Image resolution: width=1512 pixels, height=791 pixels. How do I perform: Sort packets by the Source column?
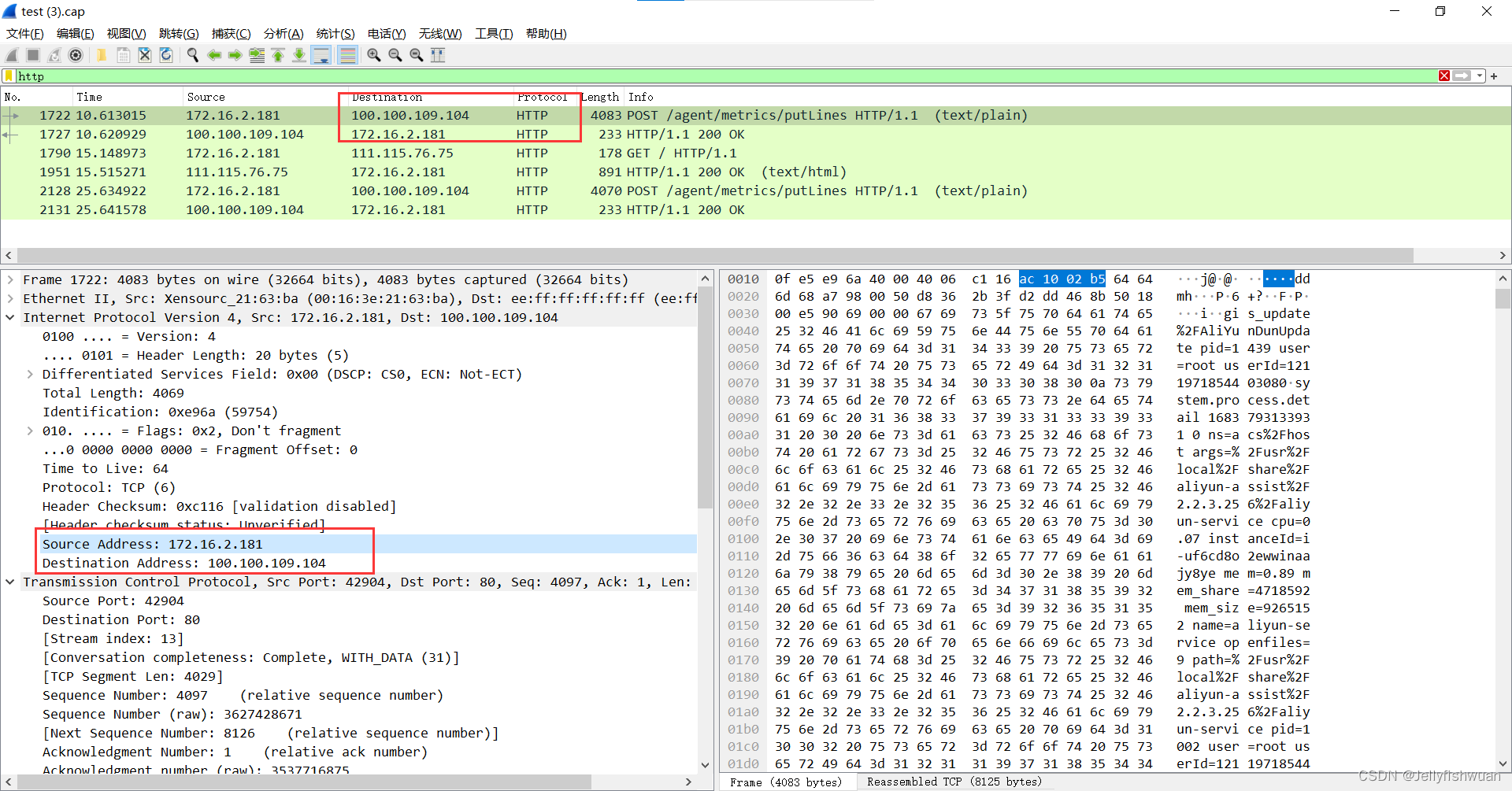click(265, 97)
